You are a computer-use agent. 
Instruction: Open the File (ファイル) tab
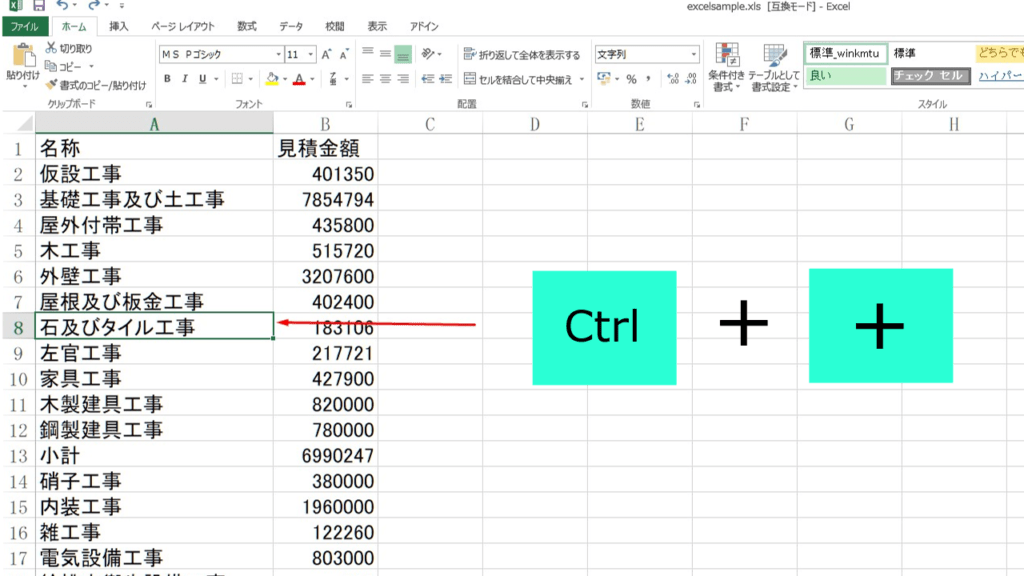pos(25,26)
